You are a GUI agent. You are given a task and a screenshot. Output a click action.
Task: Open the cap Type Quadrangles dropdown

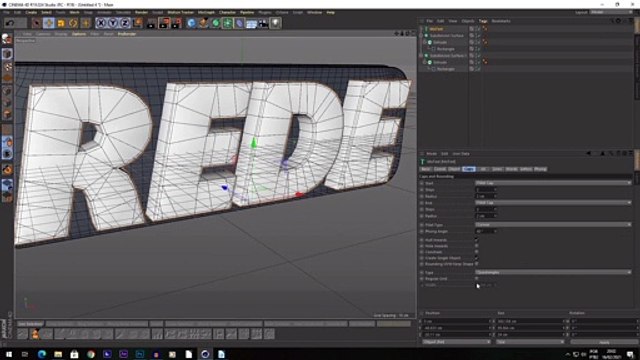point(553,272)
